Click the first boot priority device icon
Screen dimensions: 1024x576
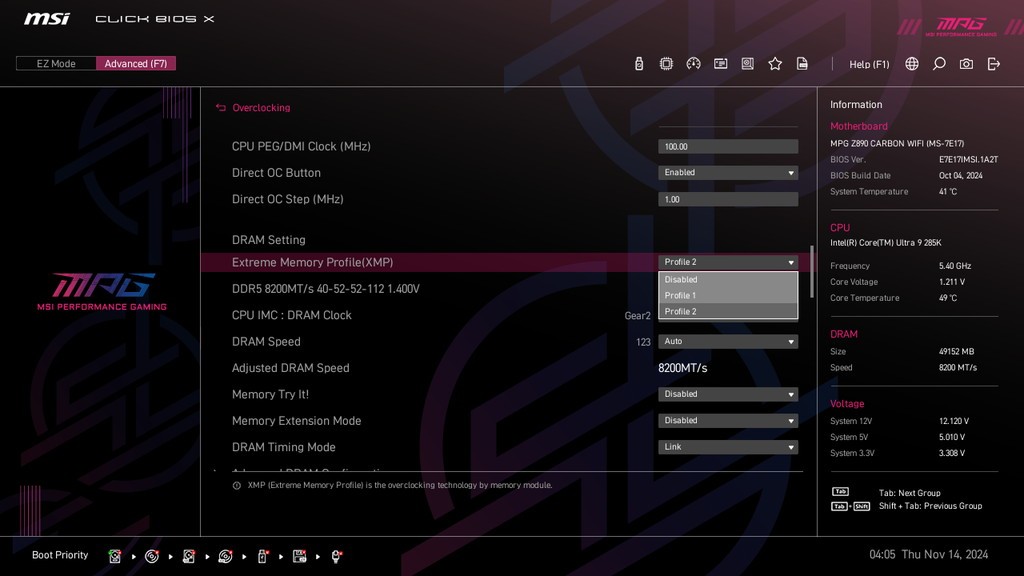(x=115, y=556)
